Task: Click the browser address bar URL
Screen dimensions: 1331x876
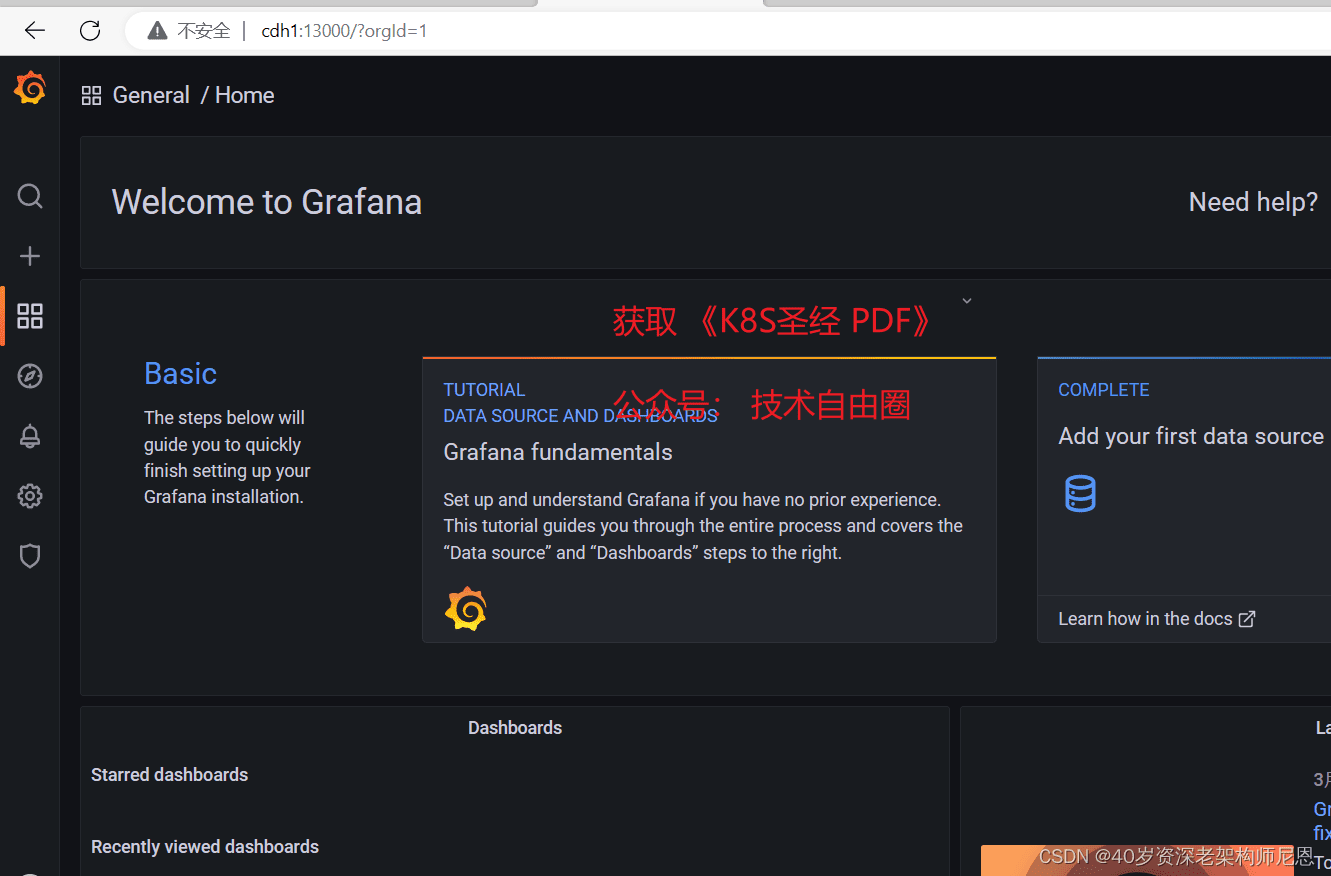Action: [x=344, y=31]
